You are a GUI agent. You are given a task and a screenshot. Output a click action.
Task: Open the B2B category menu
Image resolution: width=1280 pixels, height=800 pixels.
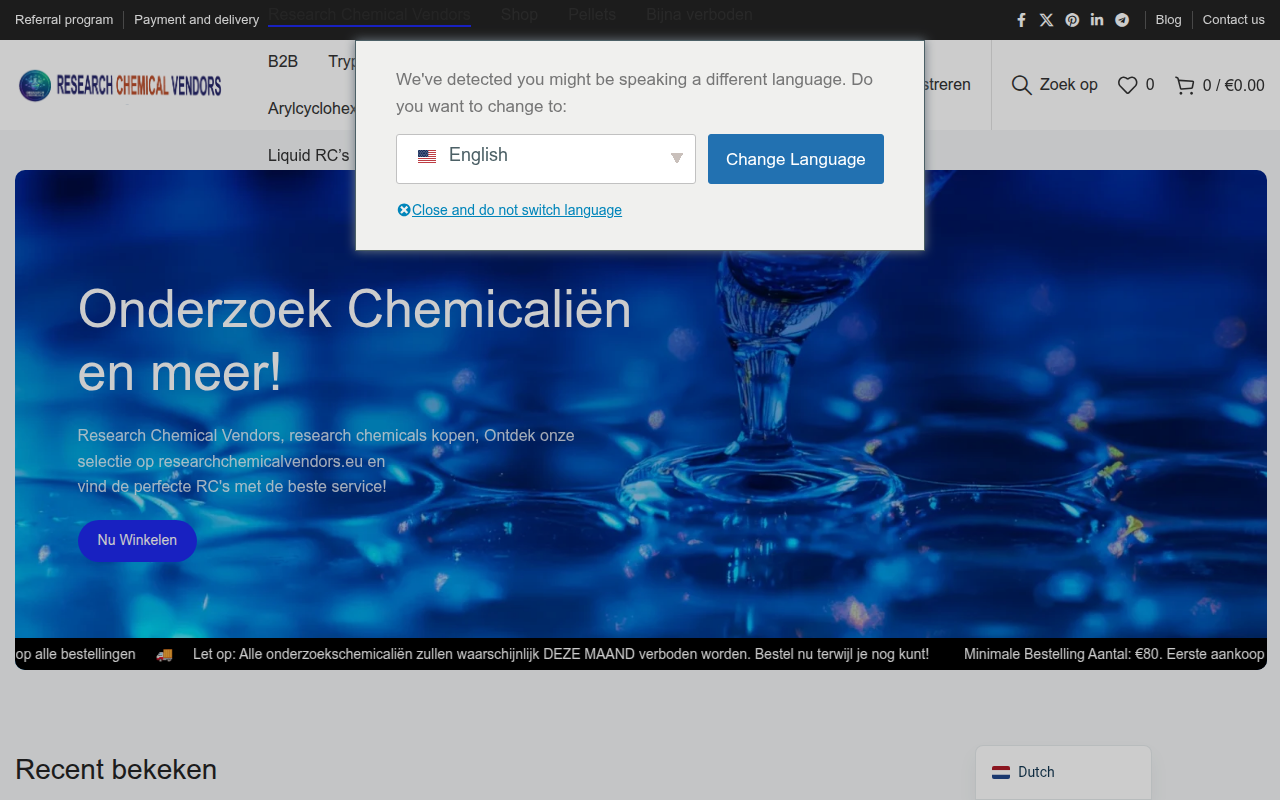(283, 62)
